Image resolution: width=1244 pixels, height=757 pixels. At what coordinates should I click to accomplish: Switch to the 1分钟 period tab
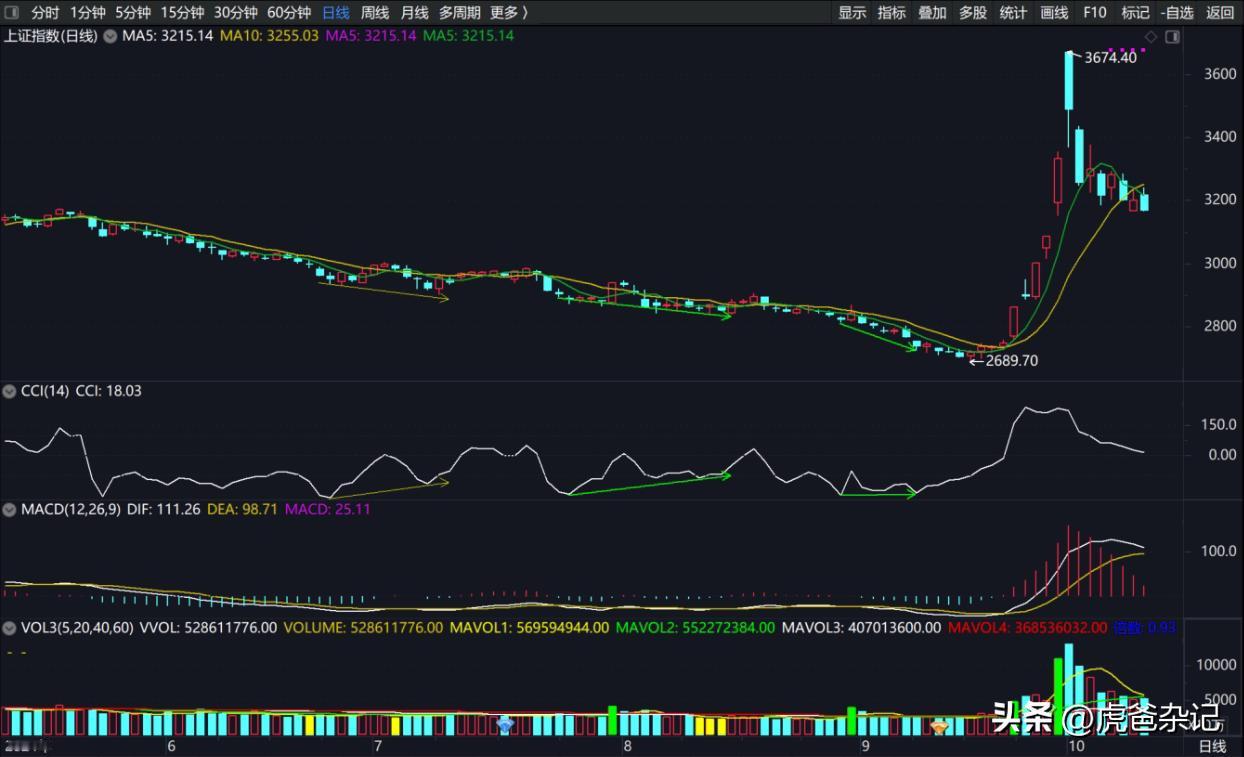[x=88, y=12]
